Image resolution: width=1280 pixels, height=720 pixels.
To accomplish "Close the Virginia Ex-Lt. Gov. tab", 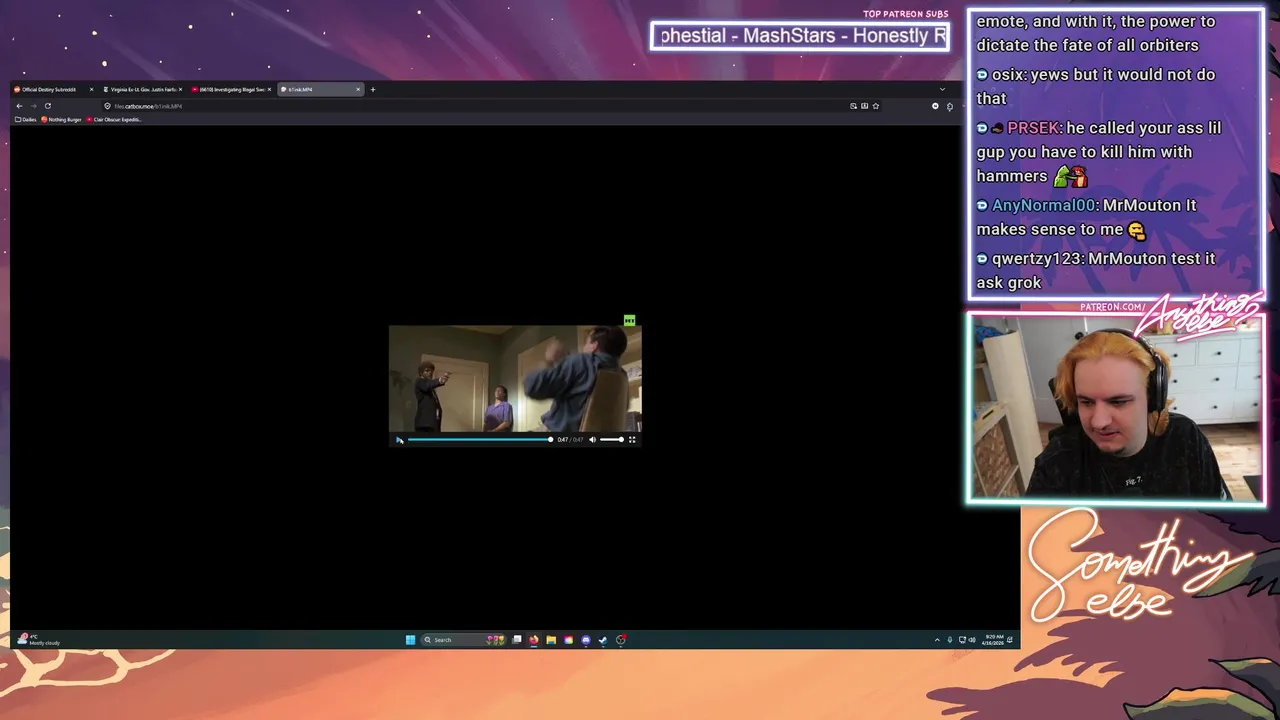I will 180,89.
